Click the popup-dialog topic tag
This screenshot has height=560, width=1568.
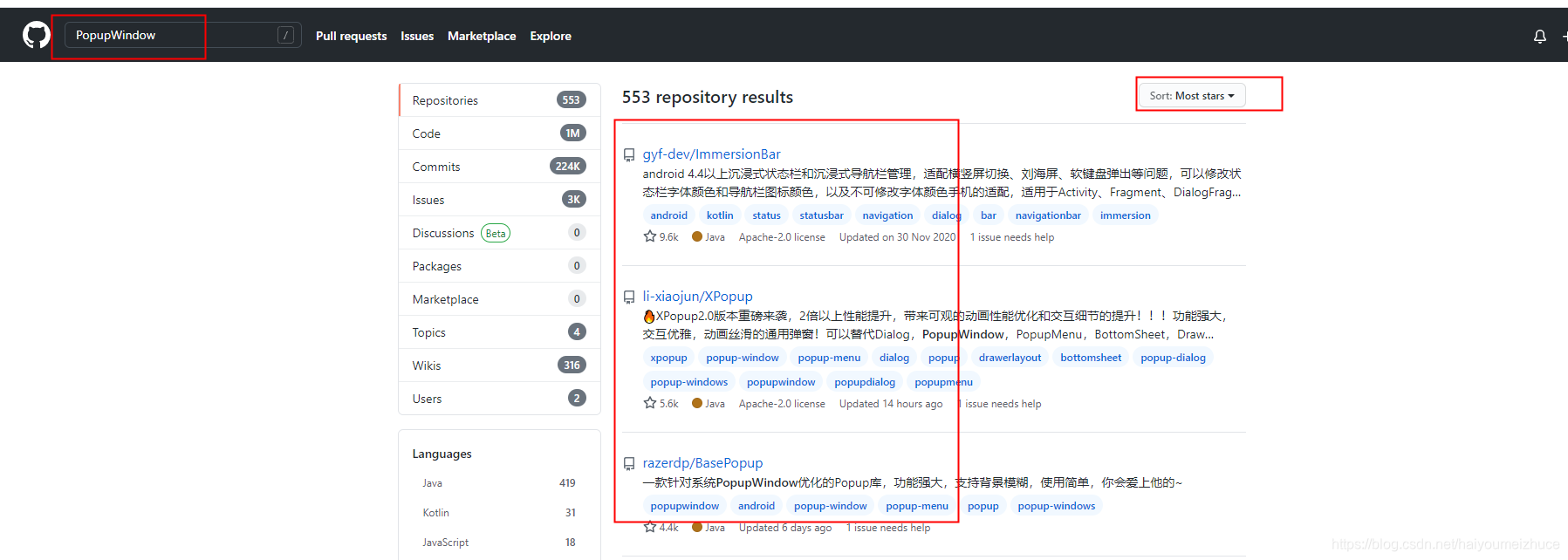pyautogui.click(x=1173, y=358)
